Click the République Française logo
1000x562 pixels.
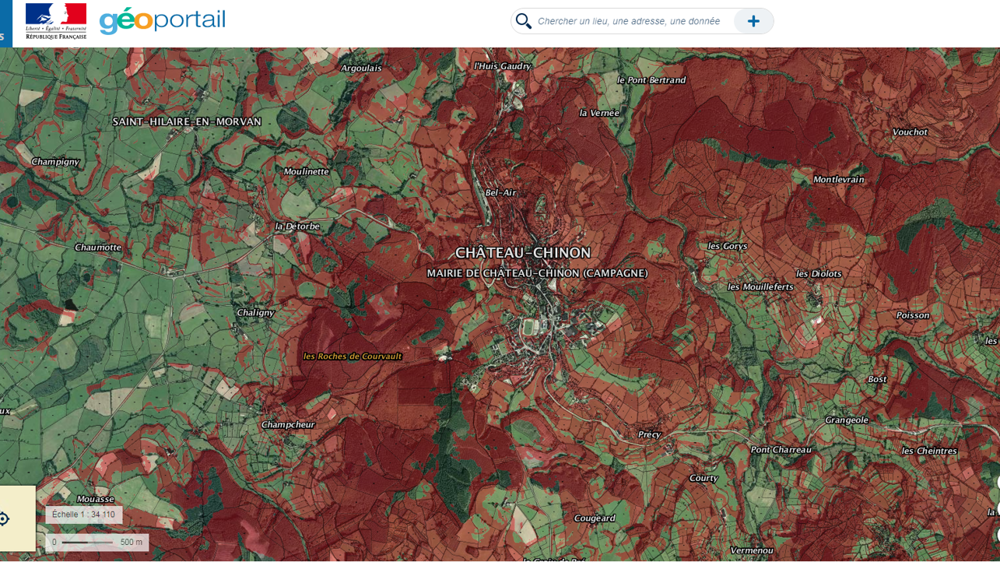pyautogui.click(x=56, y=21)
